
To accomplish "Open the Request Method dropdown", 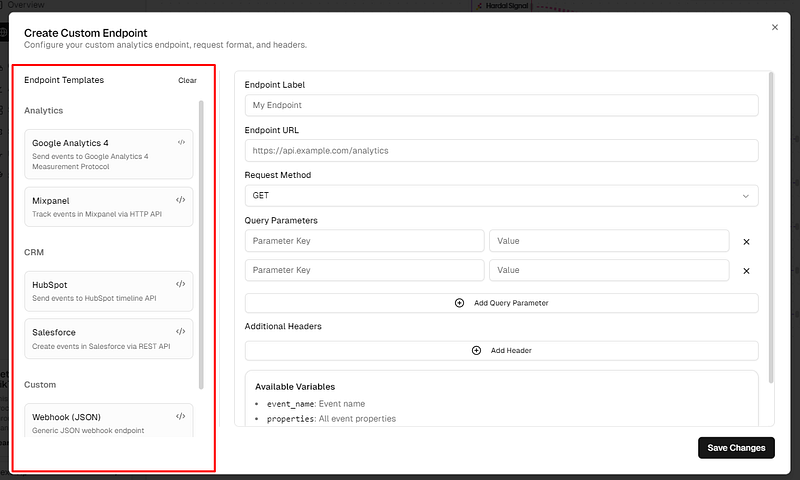I will tap(502, 196).
